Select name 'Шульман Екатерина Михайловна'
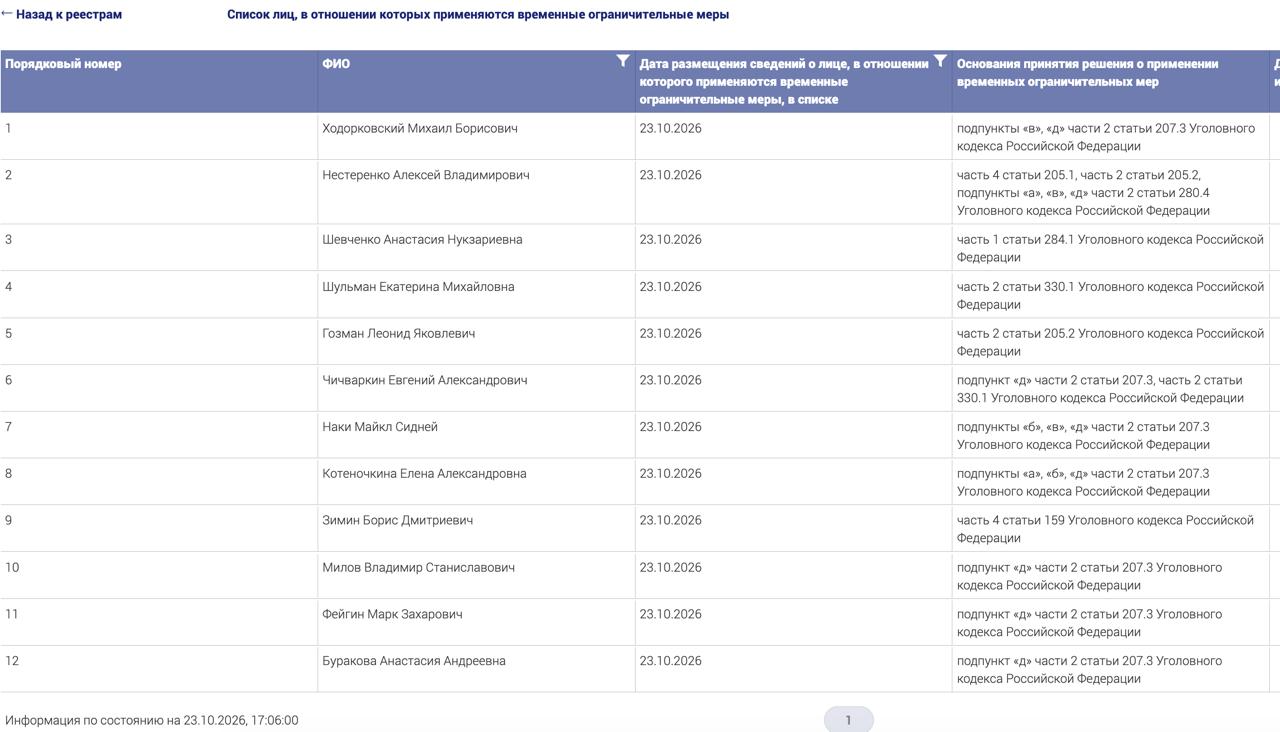The image size is (1280, 732). click(x=418, y=287)
